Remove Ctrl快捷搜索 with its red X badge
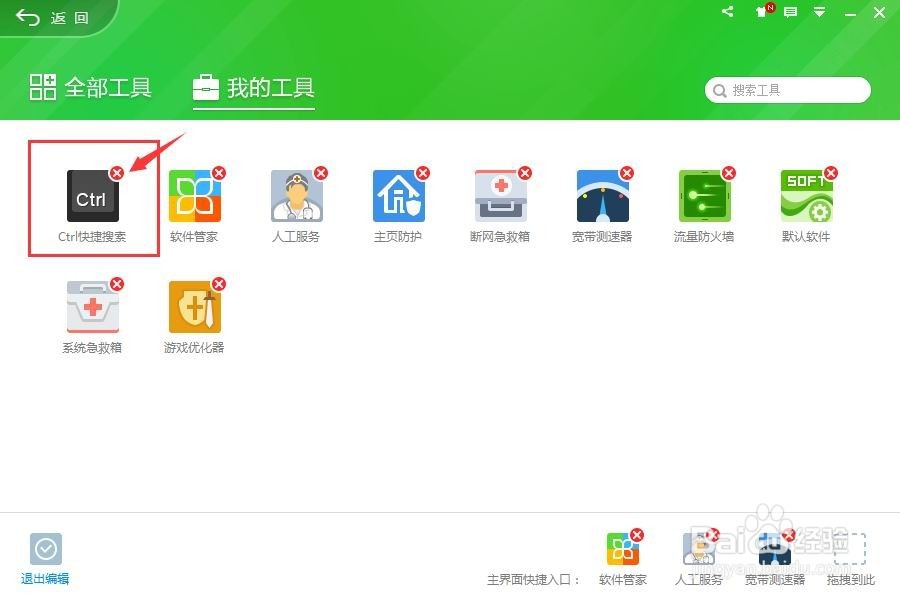This screenshot has height=600, width=900. coord(118,172)
